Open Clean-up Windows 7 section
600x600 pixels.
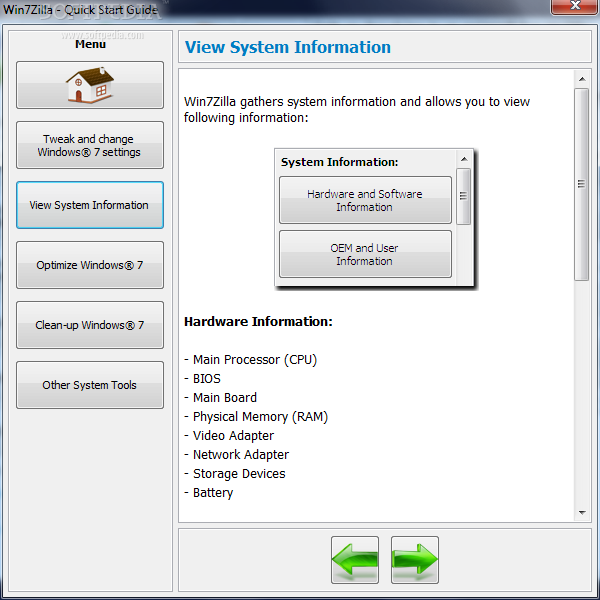[90, 325]
